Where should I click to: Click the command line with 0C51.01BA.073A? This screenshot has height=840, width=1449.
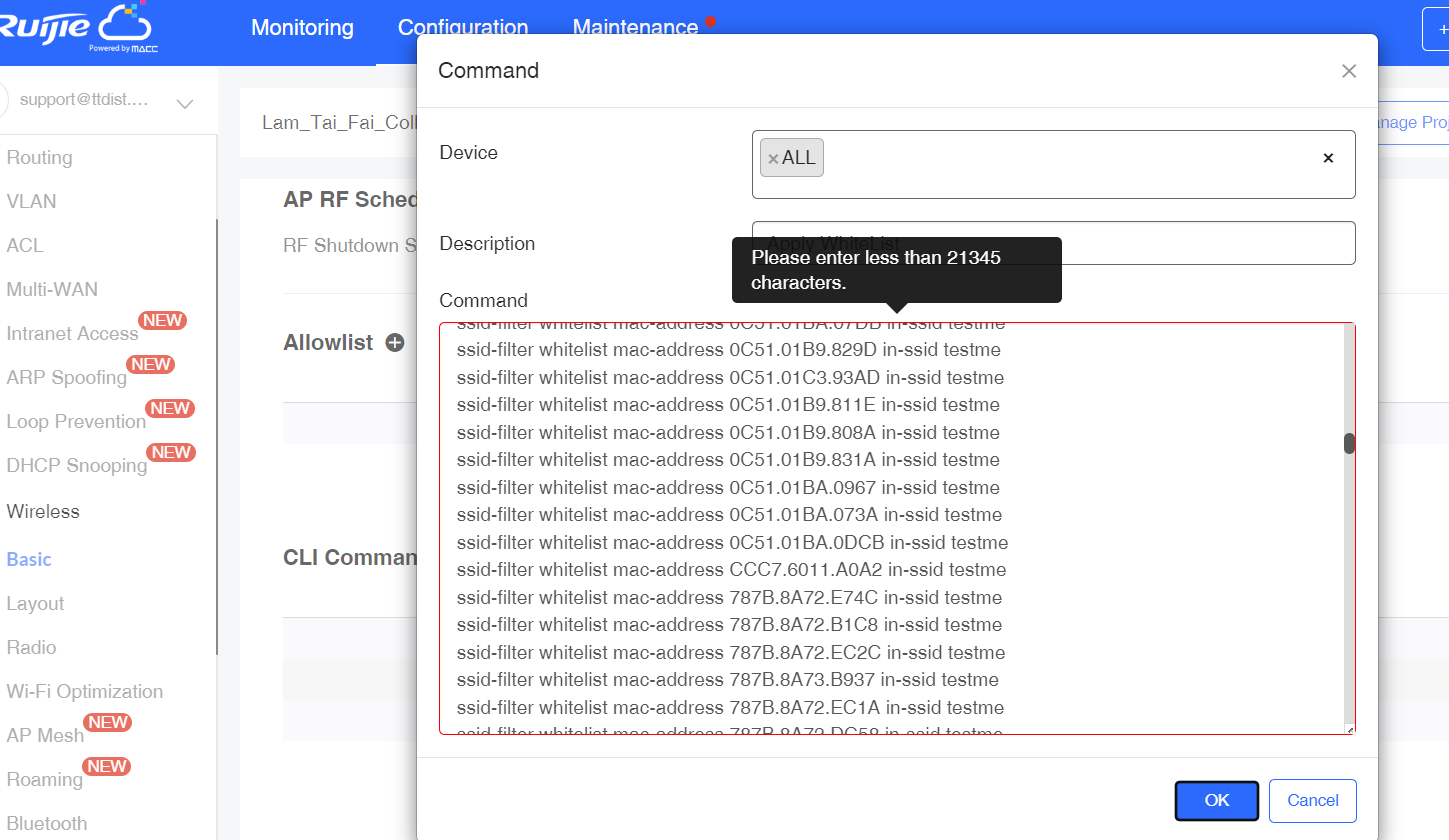(729, 515)
